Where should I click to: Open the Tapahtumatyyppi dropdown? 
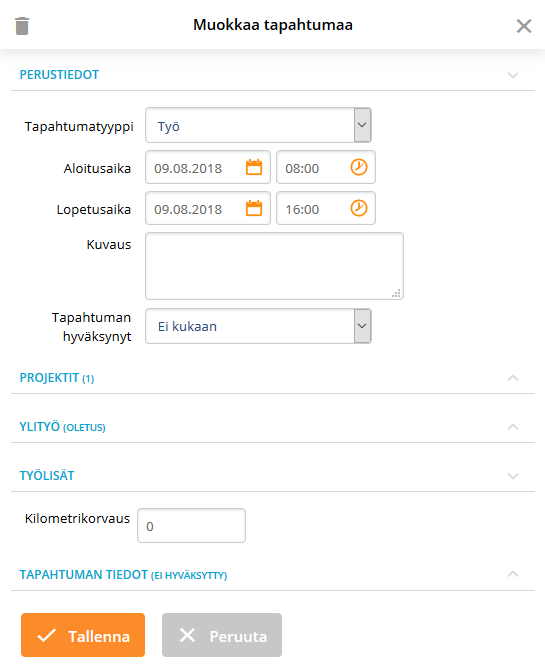click(258, 125)
